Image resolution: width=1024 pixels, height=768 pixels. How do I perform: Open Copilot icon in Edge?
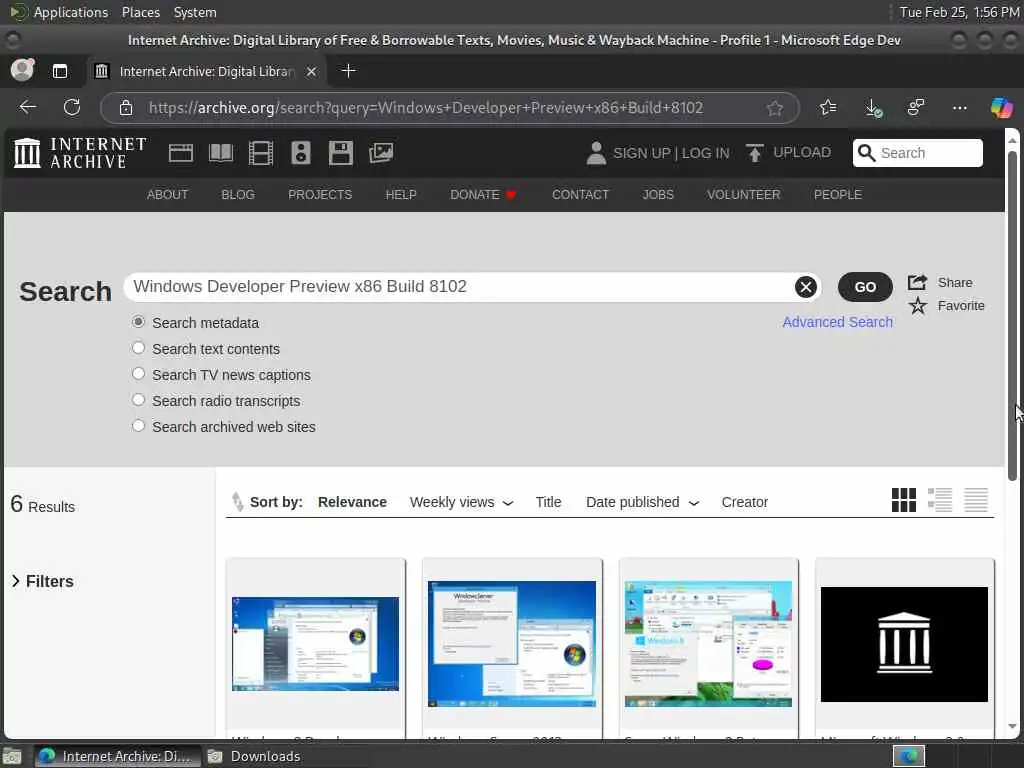tap(1001, 107)
